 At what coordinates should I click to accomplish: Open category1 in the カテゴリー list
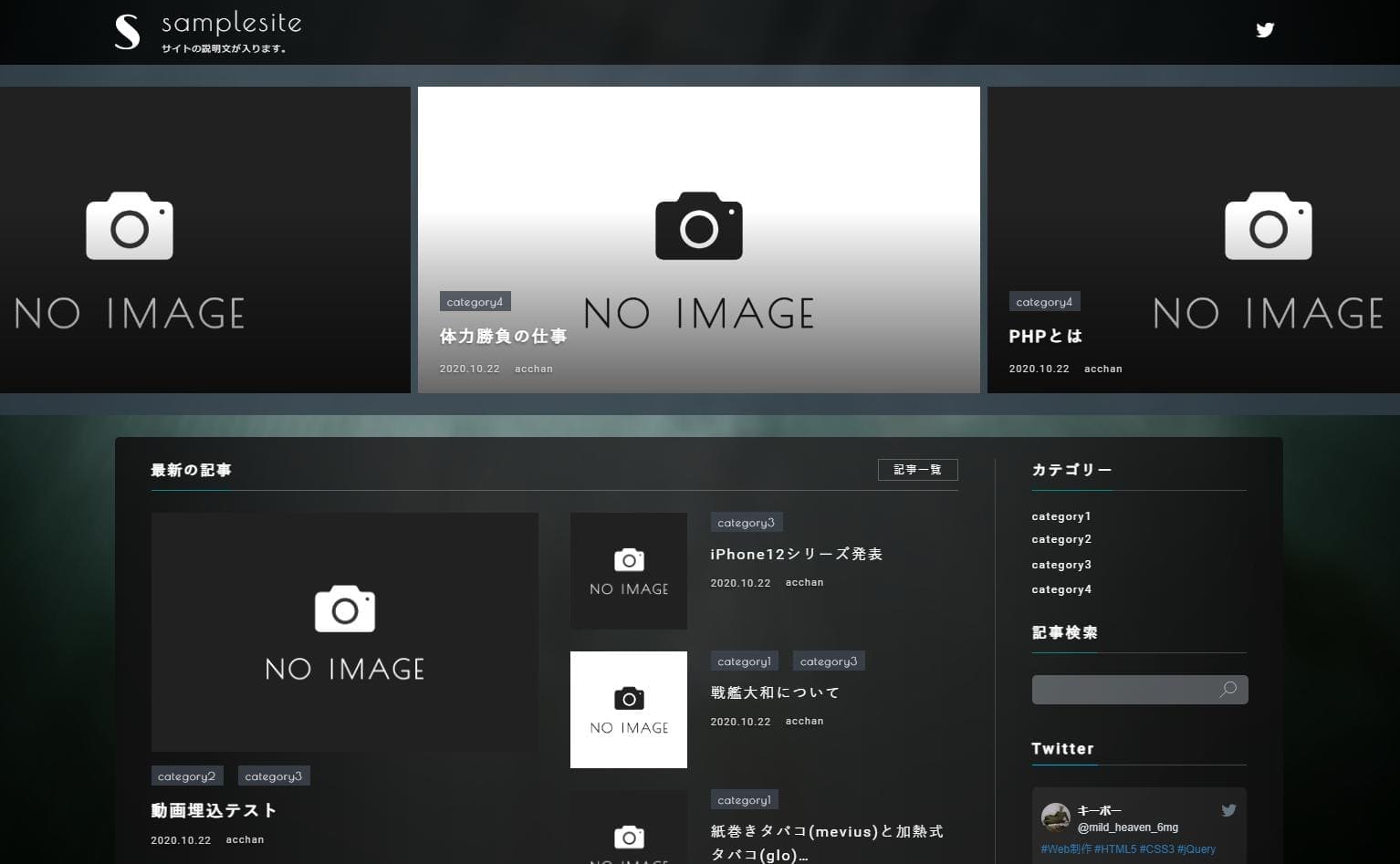(x=1061, y=516)
